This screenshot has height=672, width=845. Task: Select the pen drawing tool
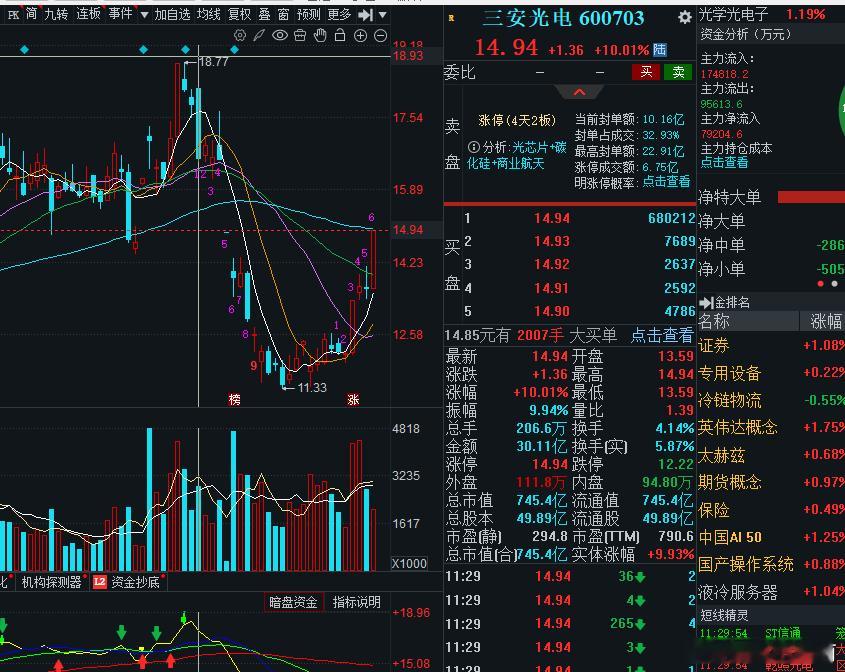pyautogui.click(x=259, y=35)
